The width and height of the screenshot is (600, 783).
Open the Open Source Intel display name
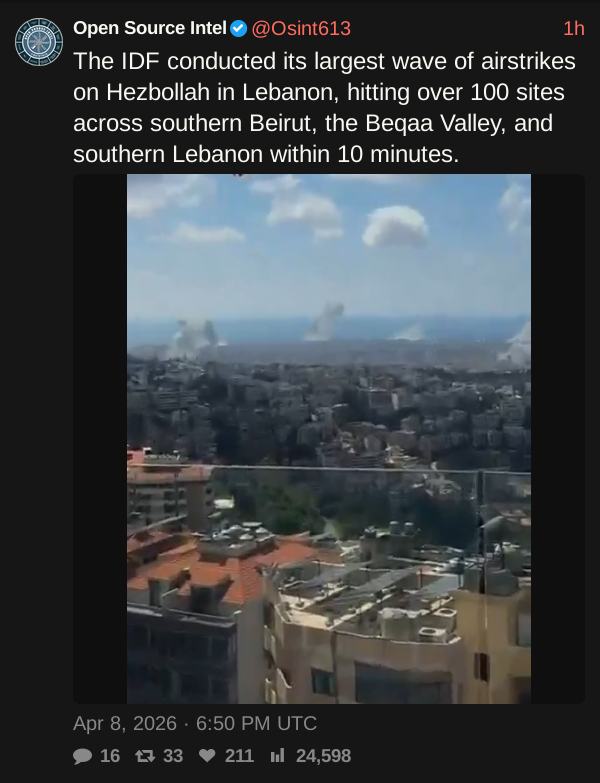150,28
